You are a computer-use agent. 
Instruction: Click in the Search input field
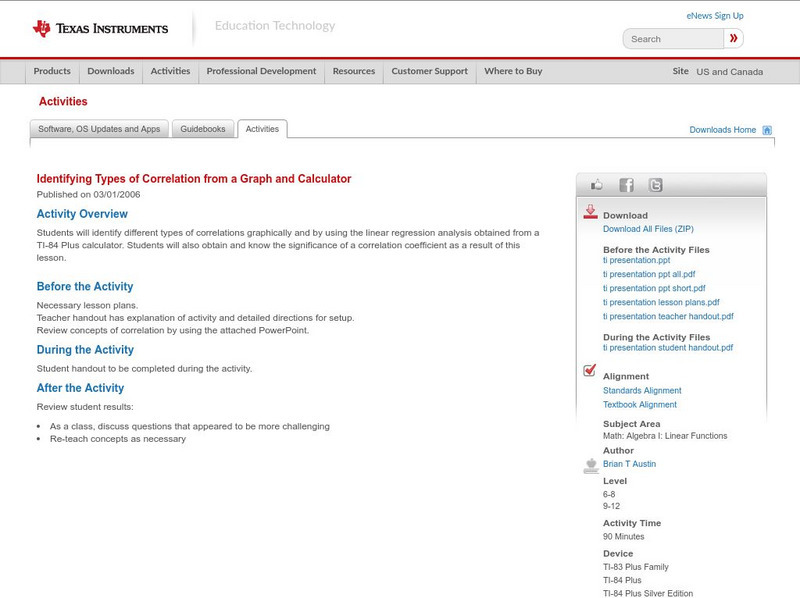(x=673, y=39)
